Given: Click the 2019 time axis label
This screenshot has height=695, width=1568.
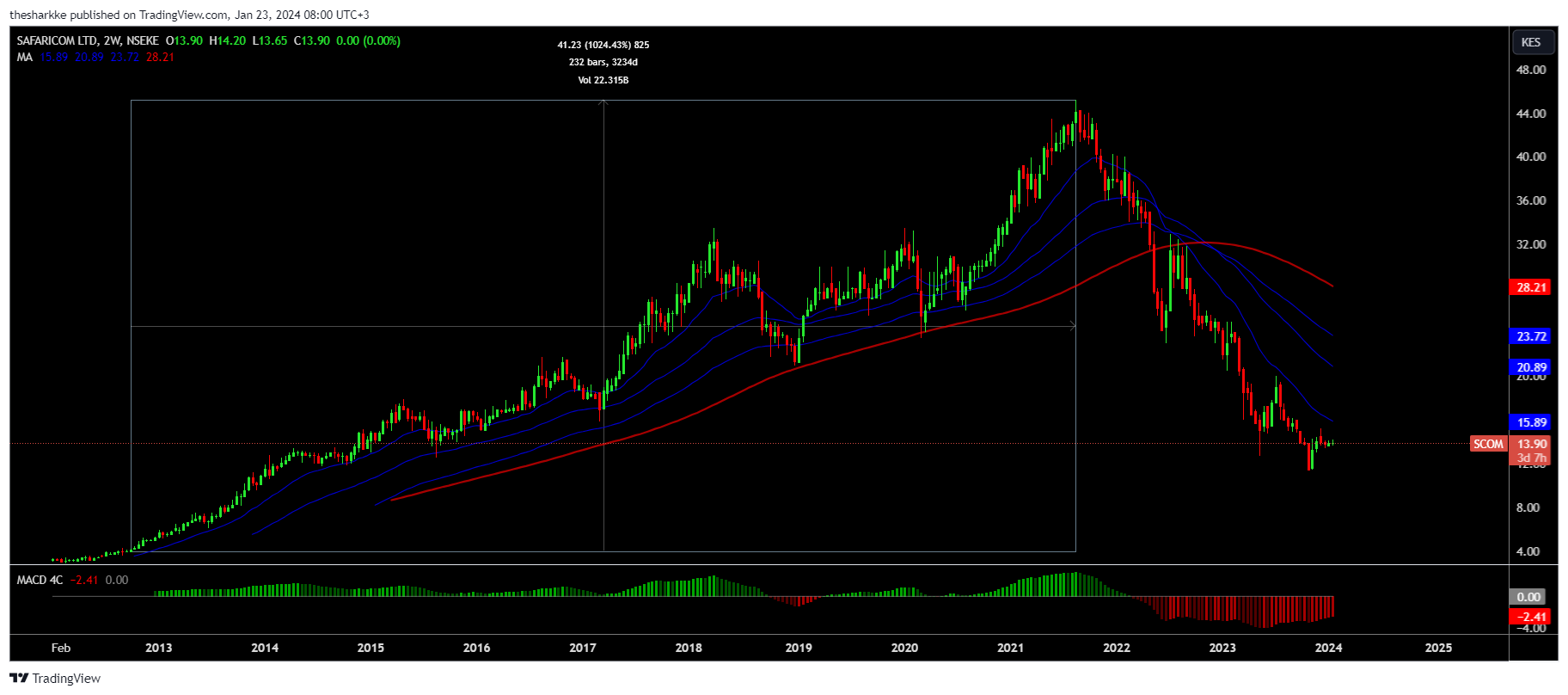Looking at the screenshot, I should tap(799, 648).
